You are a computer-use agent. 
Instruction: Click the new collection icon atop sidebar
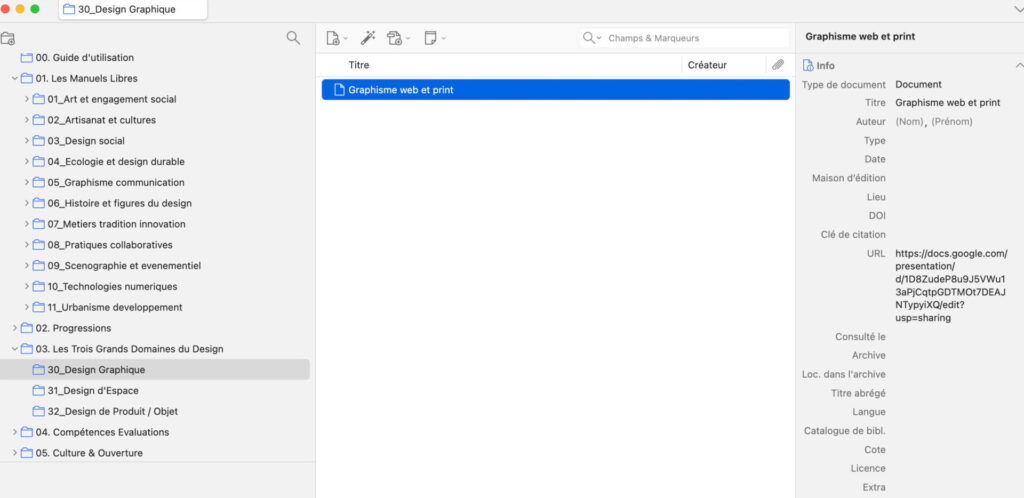(x=8, y=39)
